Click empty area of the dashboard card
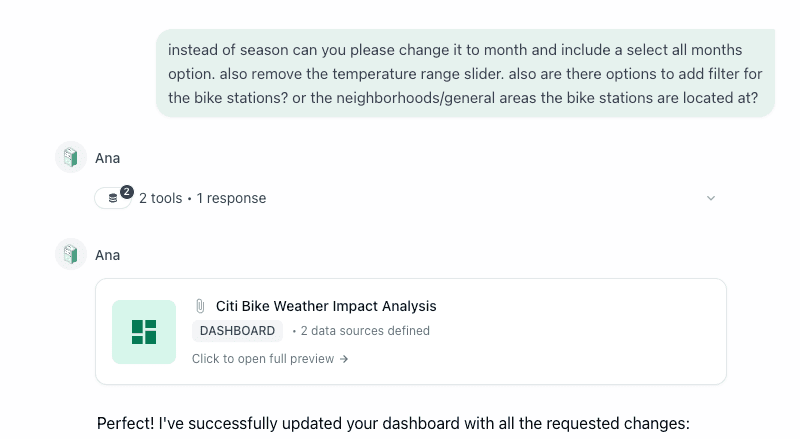This screenshot has width=800, height=439. (x=580, y=340)
